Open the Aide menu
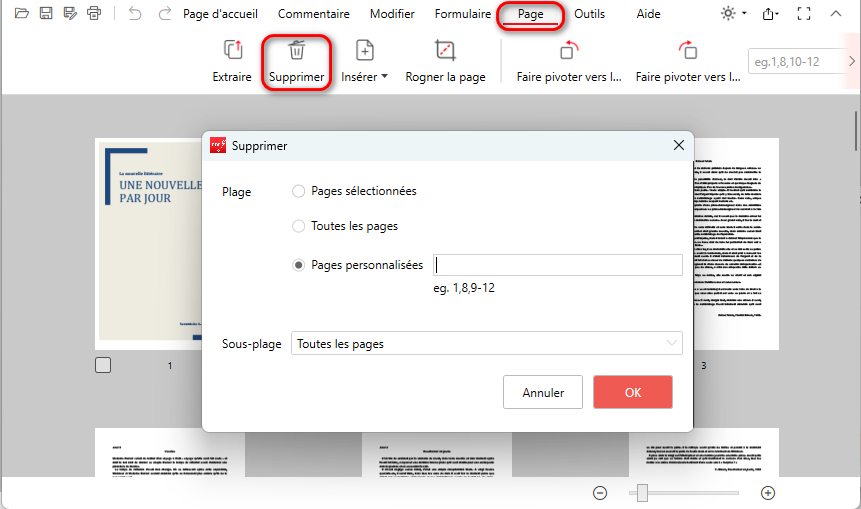 point(648,14)
